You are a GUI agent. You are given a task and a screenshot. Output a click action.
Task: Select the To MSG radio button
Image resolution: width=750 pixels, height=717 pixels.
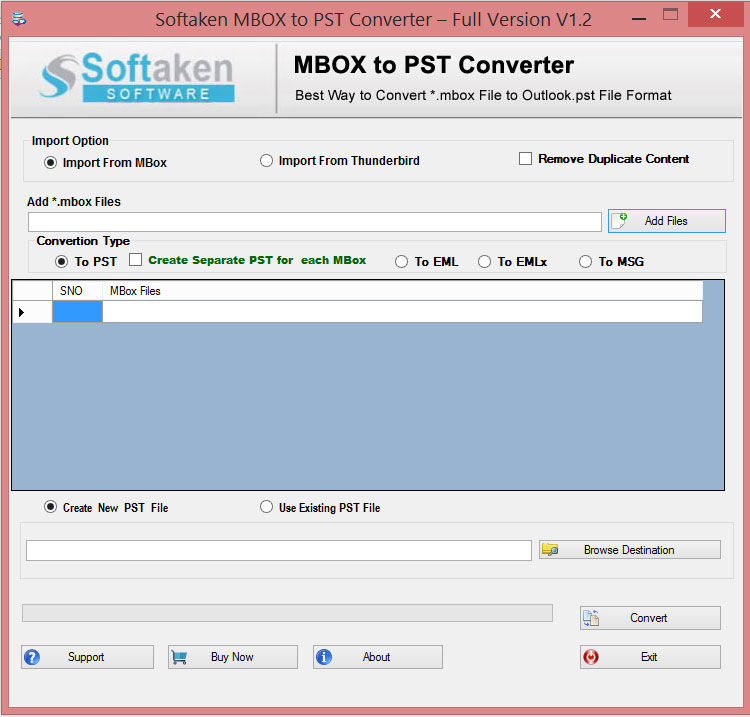pos(586,261)
